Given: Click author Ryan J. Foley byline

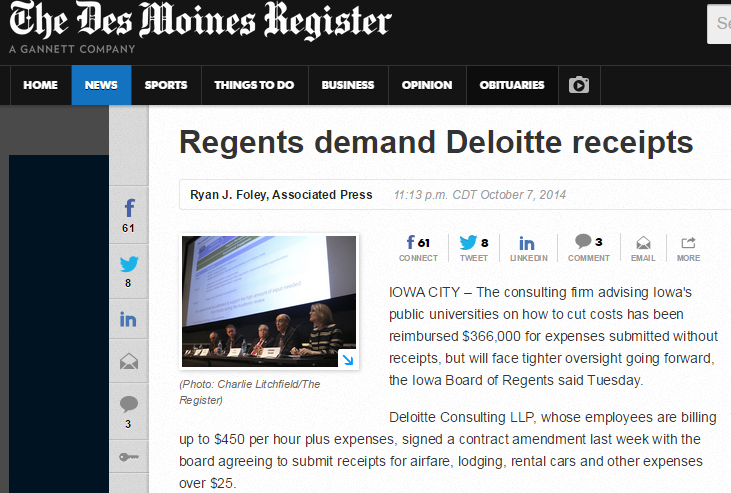Looking at the screenshot, I should 281,194.
